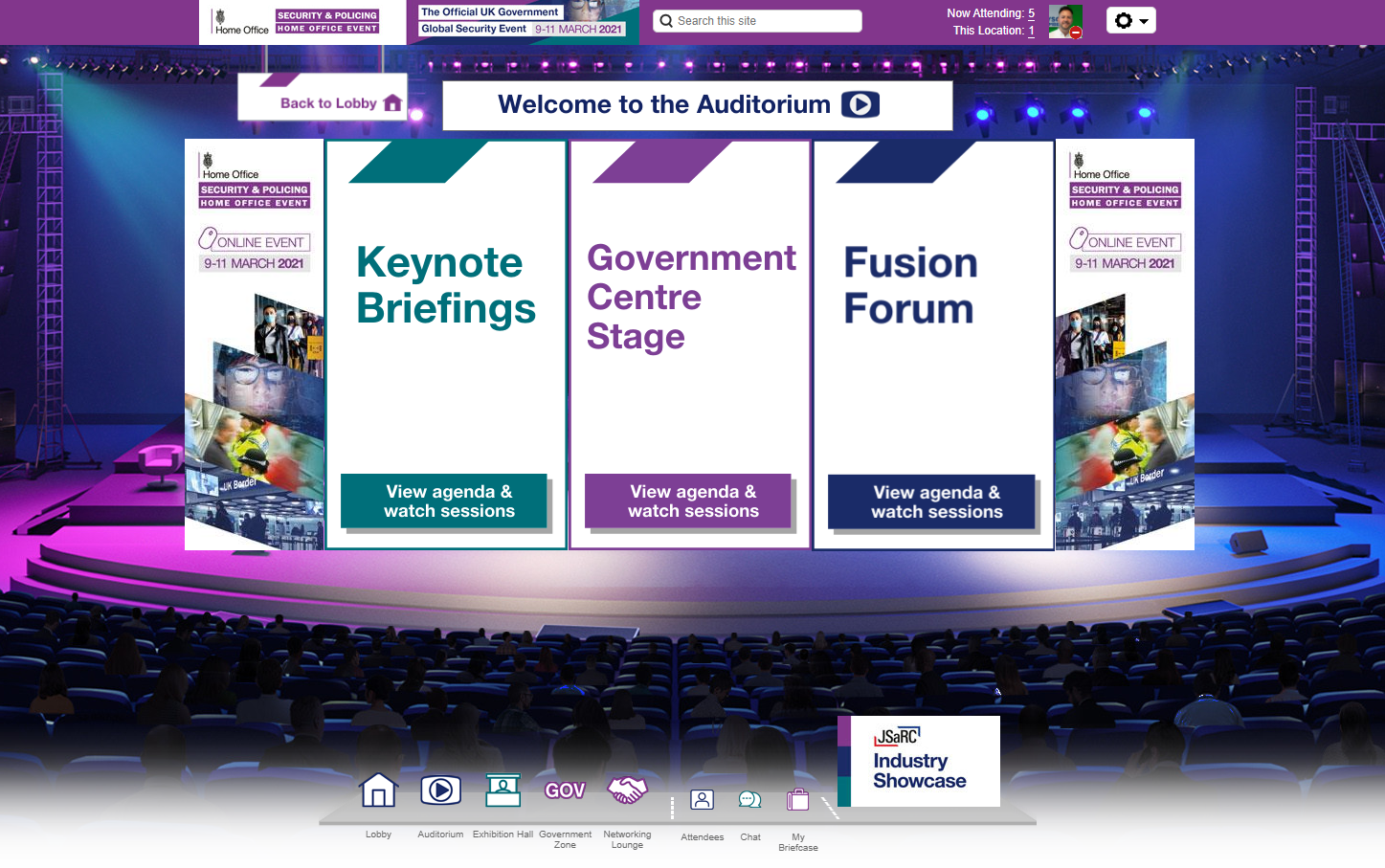
Task: Open the This Location count link
Action: tap(1031, 31)
